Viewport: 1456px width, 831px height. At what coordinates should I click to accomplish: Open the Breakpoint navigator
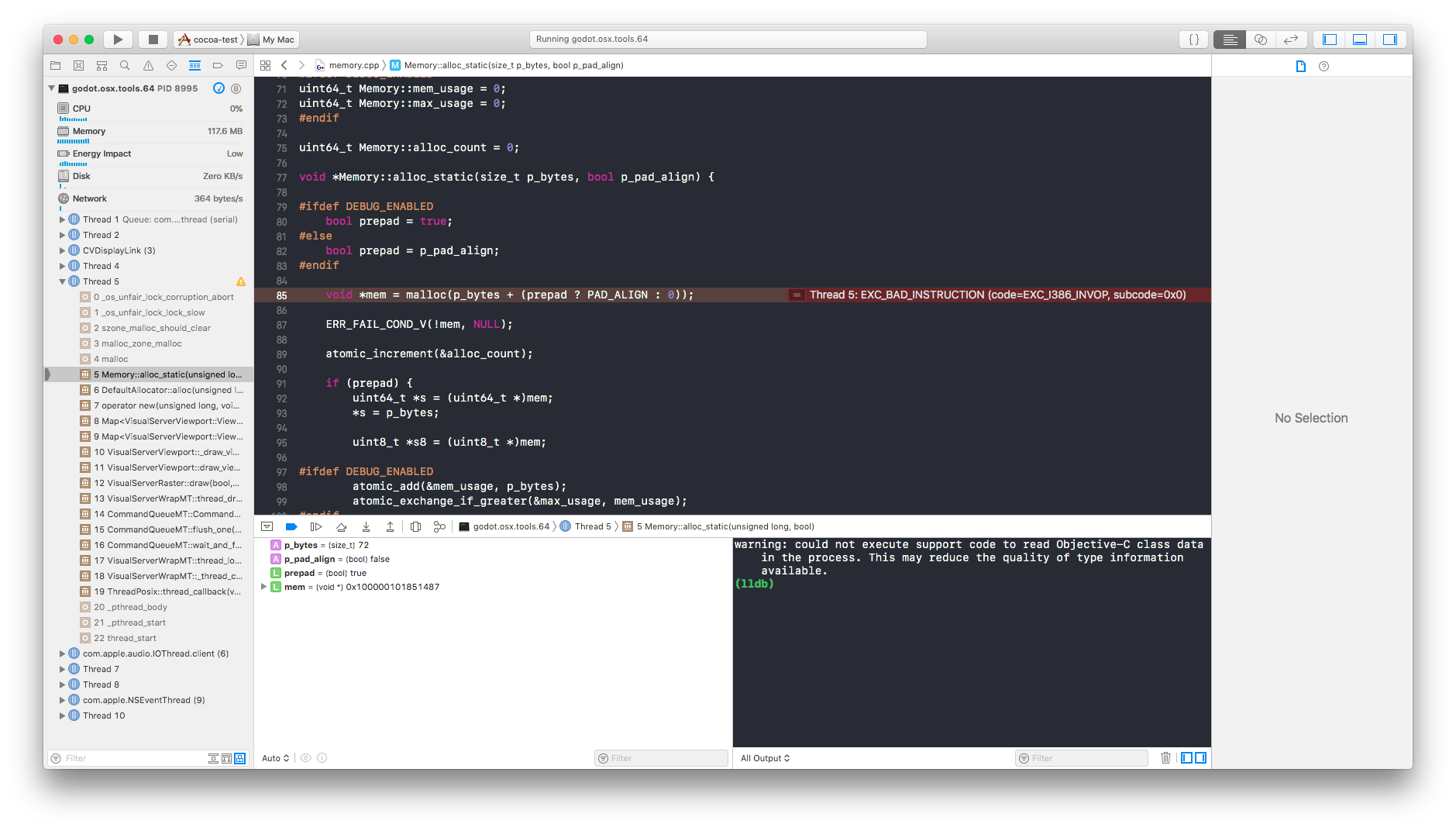[218, 65]
